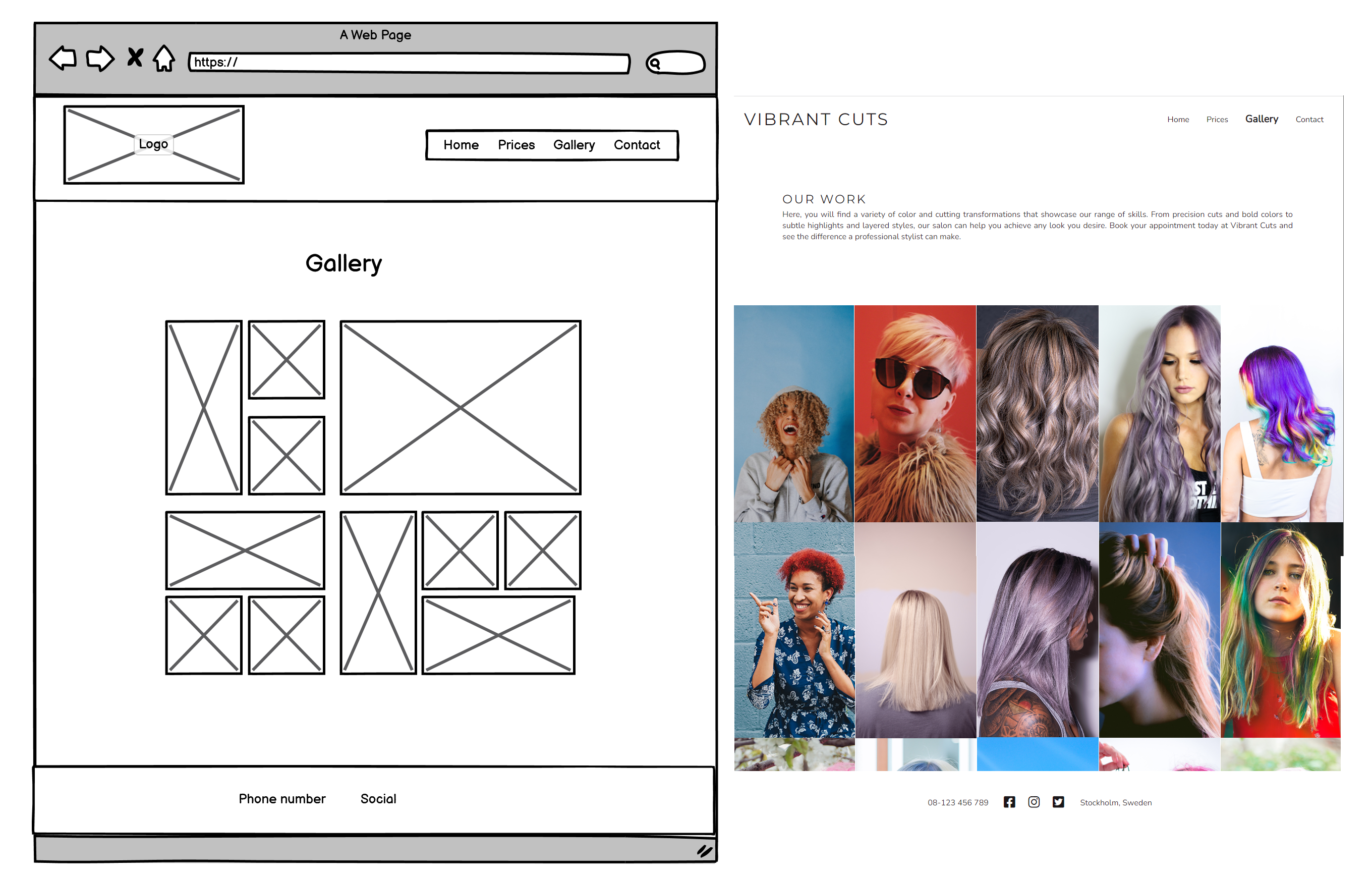Select Prices in Vibrant Cuts navigation
Image resolution: width=1372 pixels, height=876 pixels.
point(1217,120)
